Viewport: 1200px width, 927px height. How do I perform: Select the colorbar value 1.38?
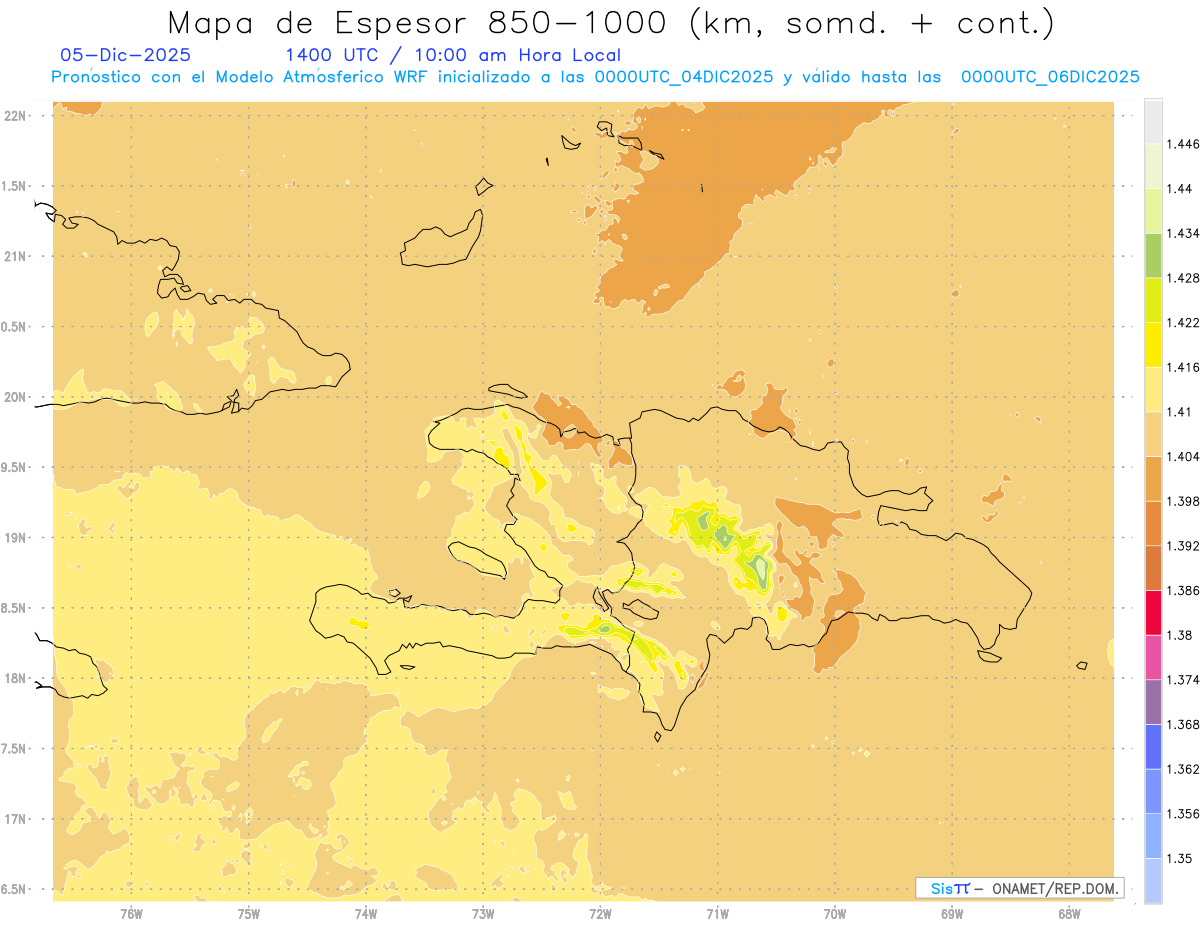coord(1180,635)
